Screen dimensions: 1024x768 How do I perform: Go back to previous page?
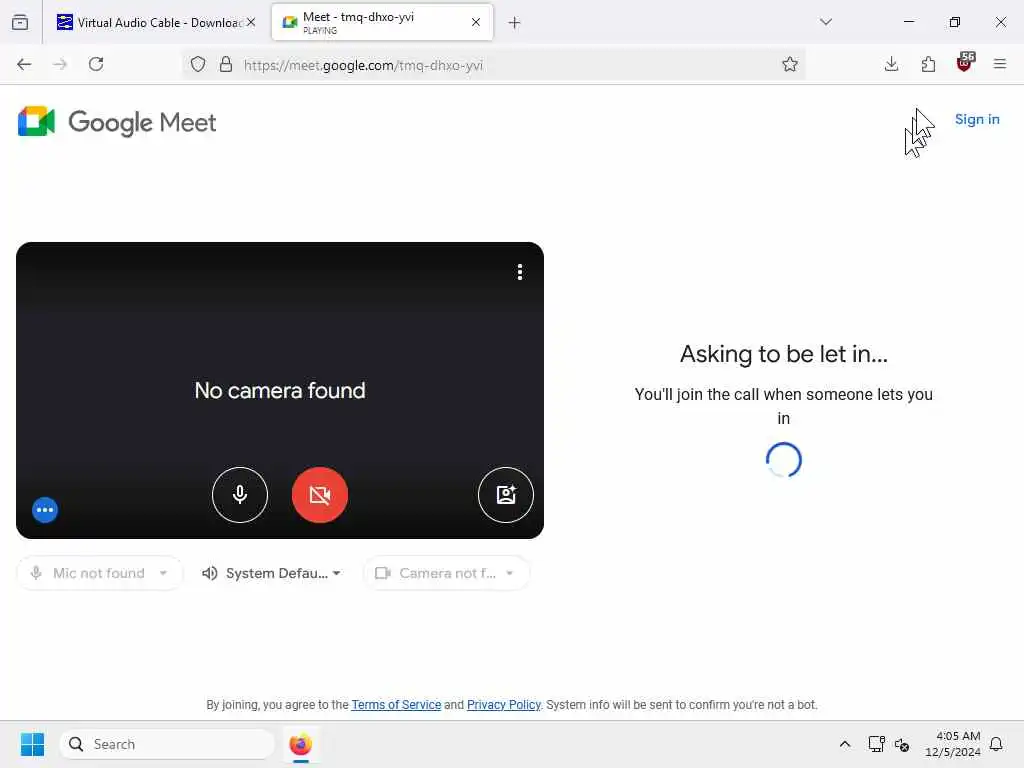[x=24, y=64]
